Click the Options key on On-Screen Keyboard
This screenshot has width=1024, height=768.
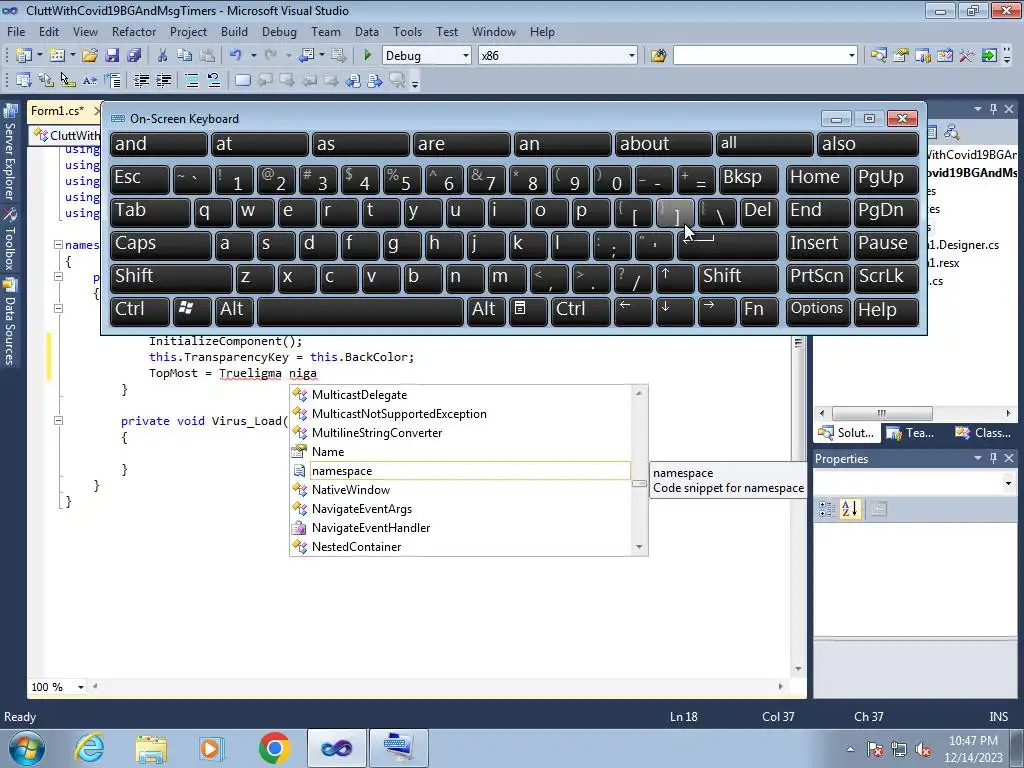(818, 311)
